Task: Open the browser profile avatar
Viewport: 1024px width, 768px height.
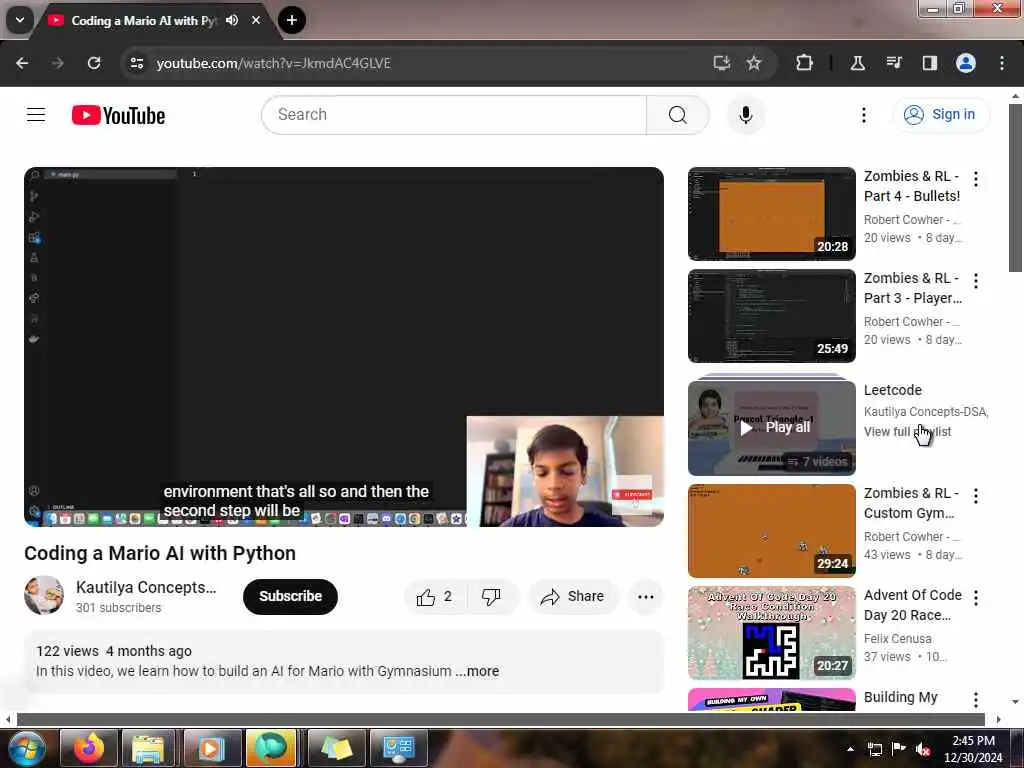Action: tap(966, 63)
